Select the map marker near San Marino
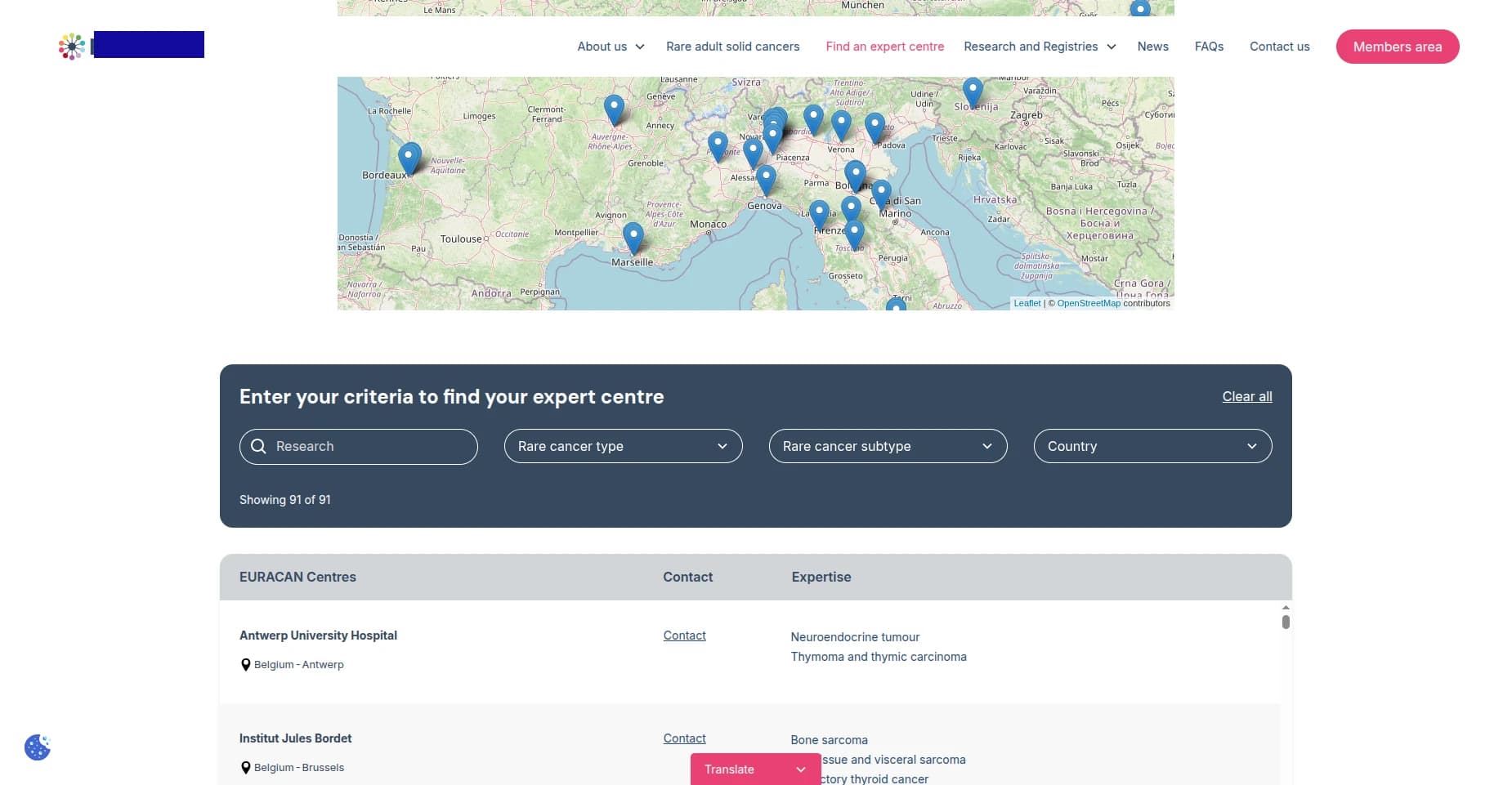This screenshot has height=785, width=1512. (881, 195)
